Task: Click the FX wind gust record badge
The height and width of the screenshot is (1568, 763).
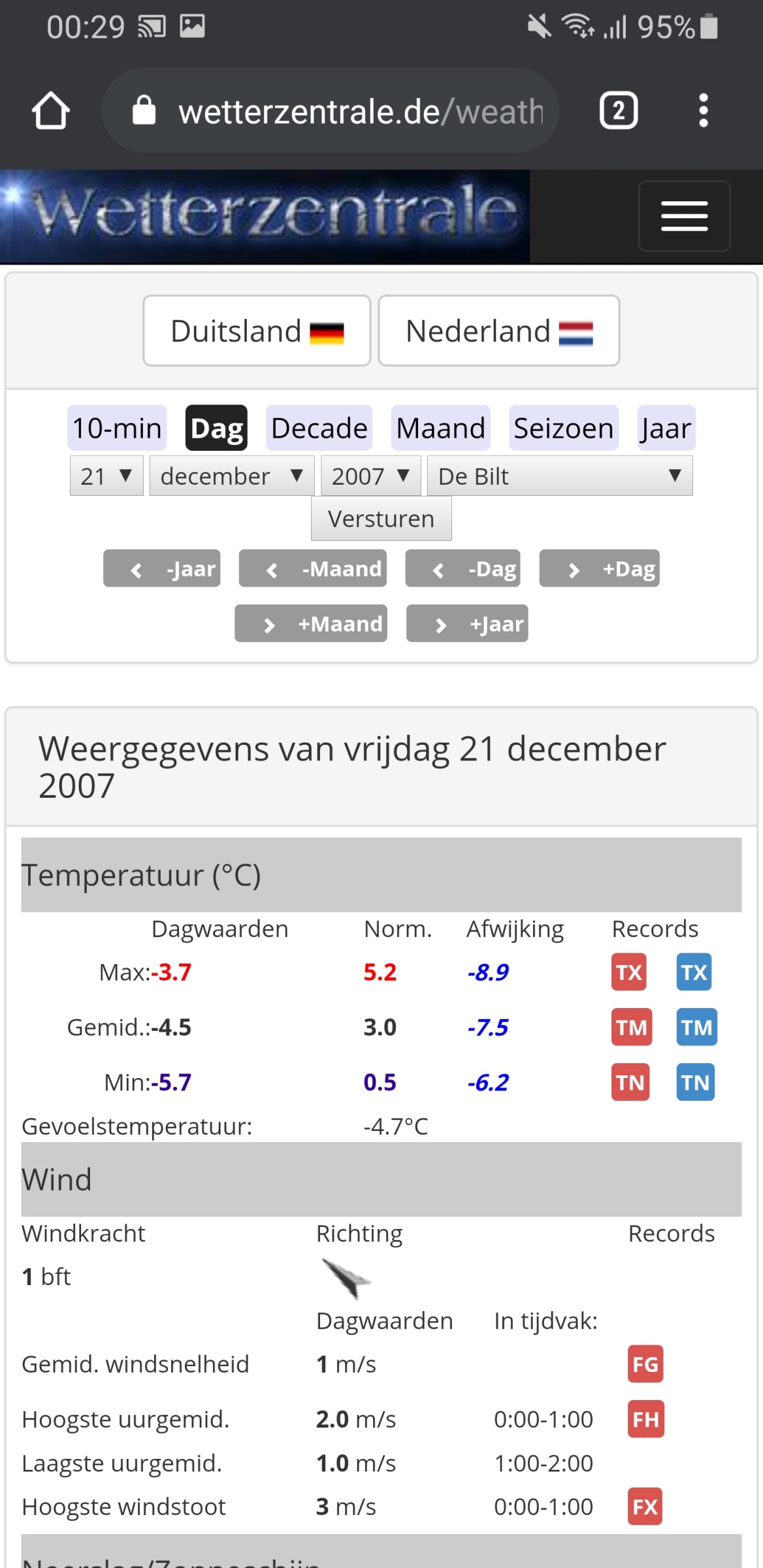Action: (645, 1507)
